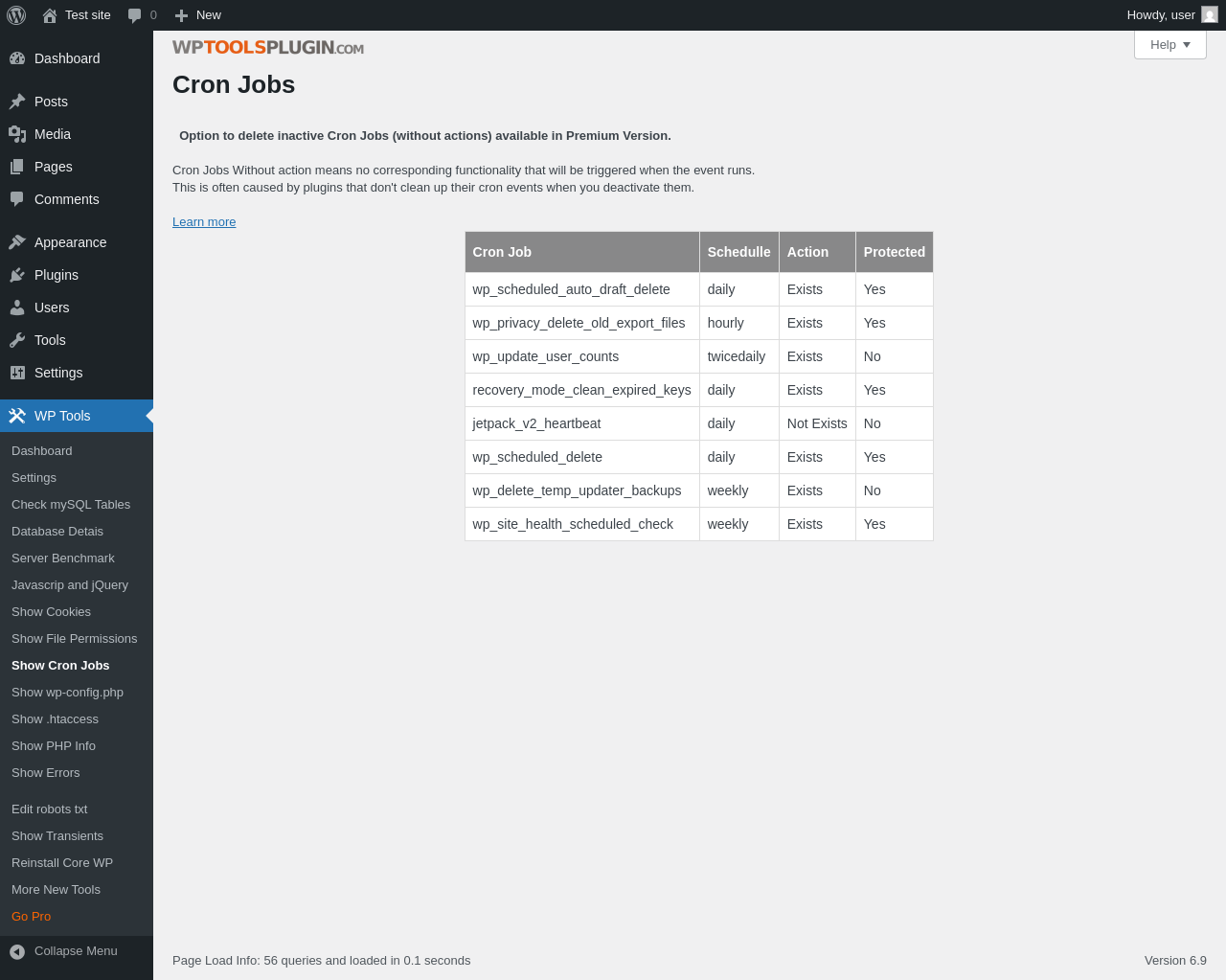Click the Settings sliders icon in sidebar
Viewport: 1226px width, 980px height.
(17, 373)
